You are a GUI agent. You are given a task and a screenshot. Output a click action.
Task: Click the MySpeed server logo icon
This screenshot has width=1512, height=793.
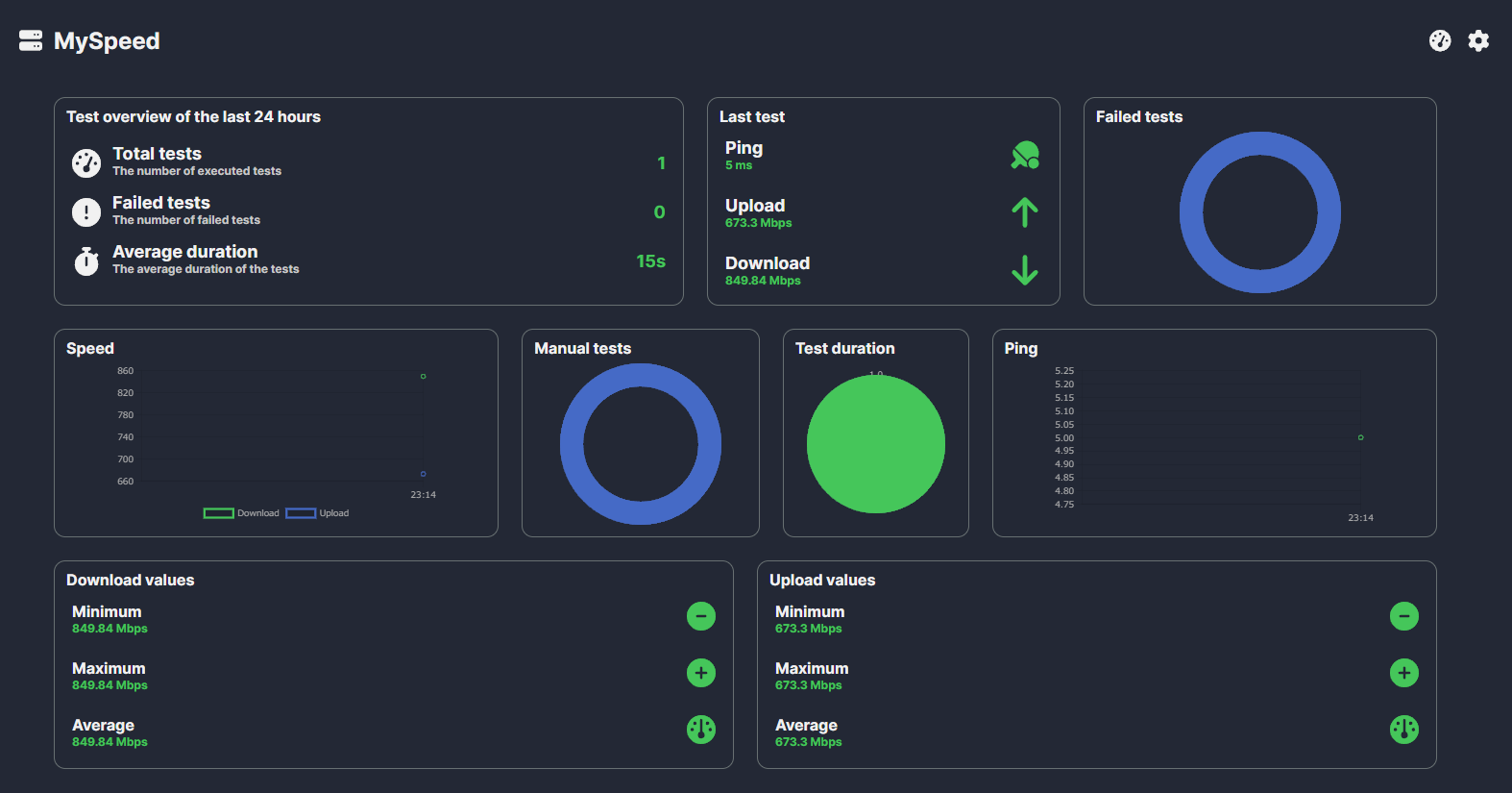[31, 40]
